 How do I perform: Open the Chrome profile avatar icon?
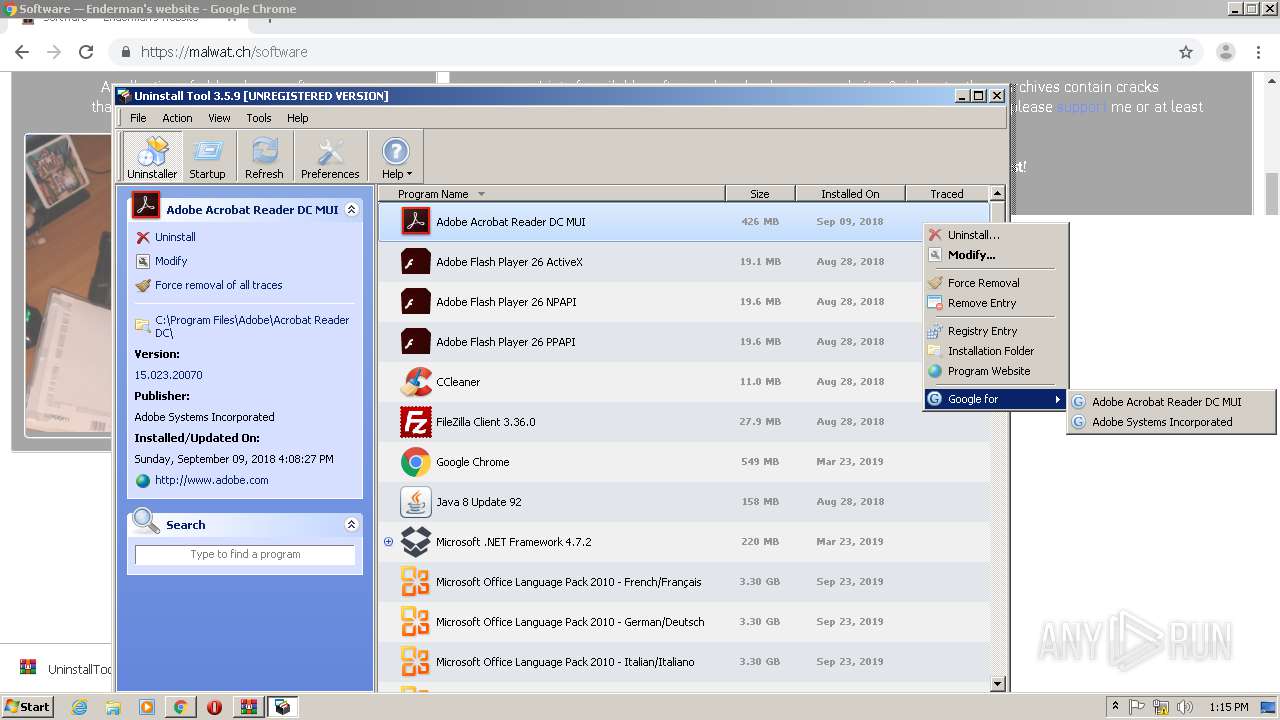point(1226,52)
